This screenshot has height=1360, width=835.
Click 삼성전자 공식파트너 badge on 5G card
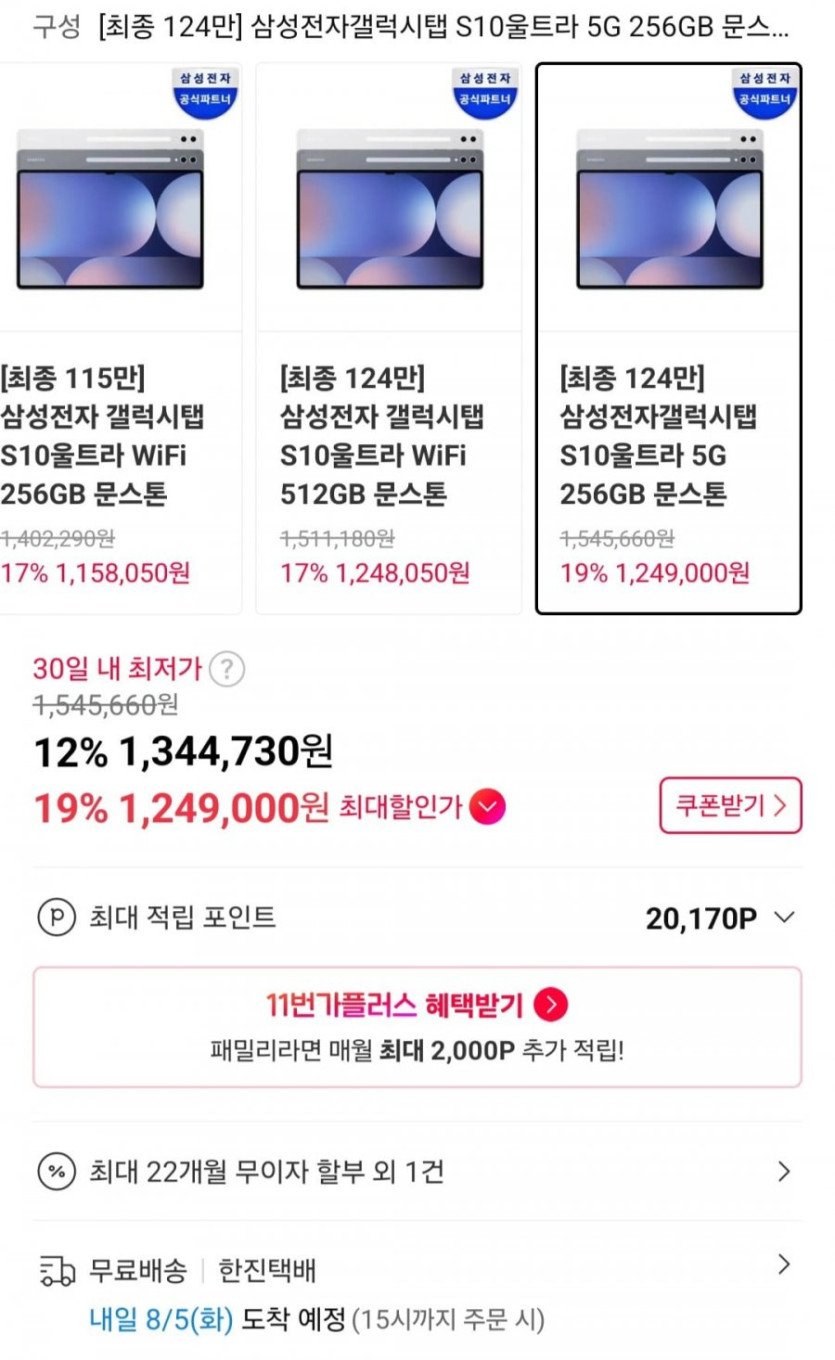coord(765,90)
